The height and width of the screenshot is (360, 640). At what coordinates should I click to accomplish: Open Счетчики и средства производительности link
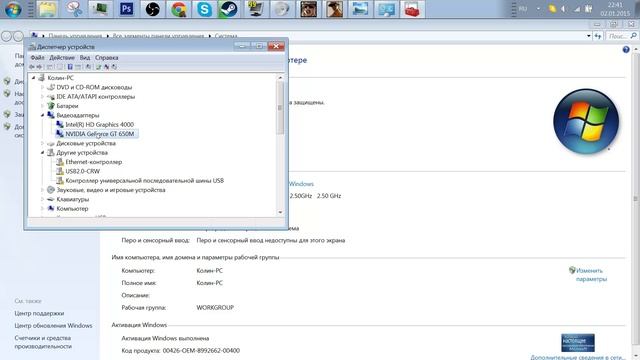[43, 342]
